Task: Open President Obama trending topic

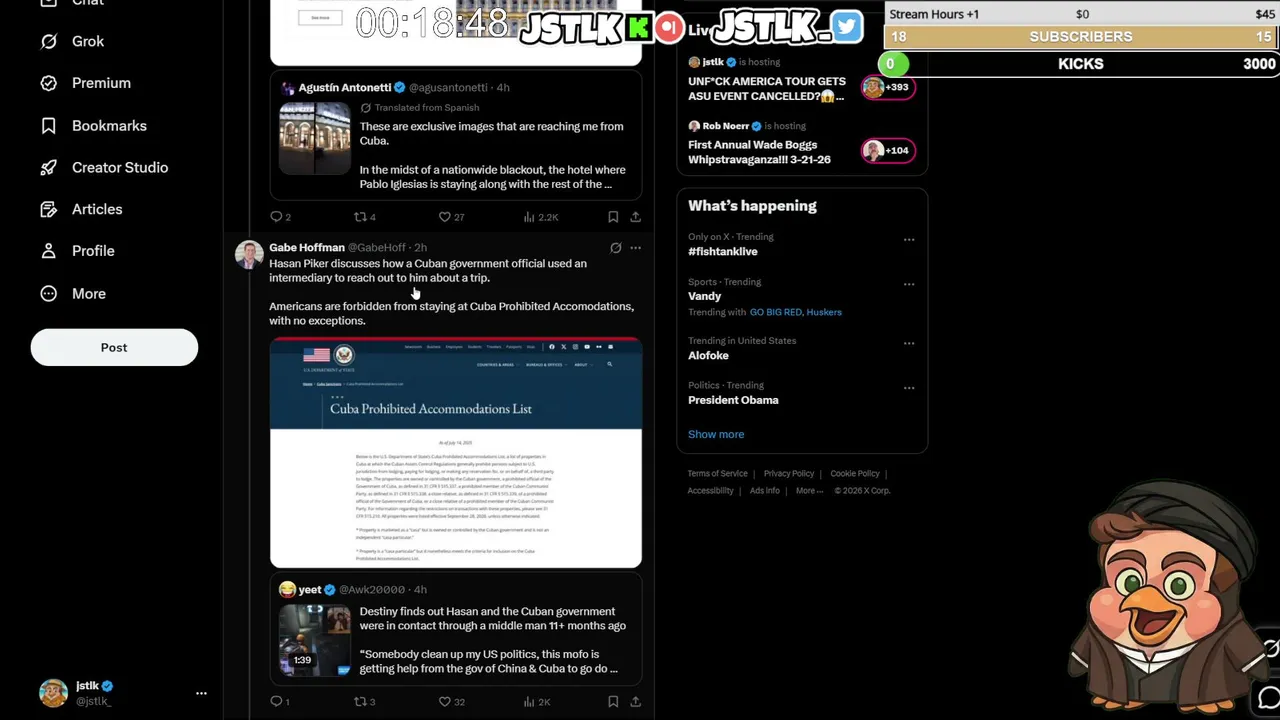Action: tap(733, 400)
